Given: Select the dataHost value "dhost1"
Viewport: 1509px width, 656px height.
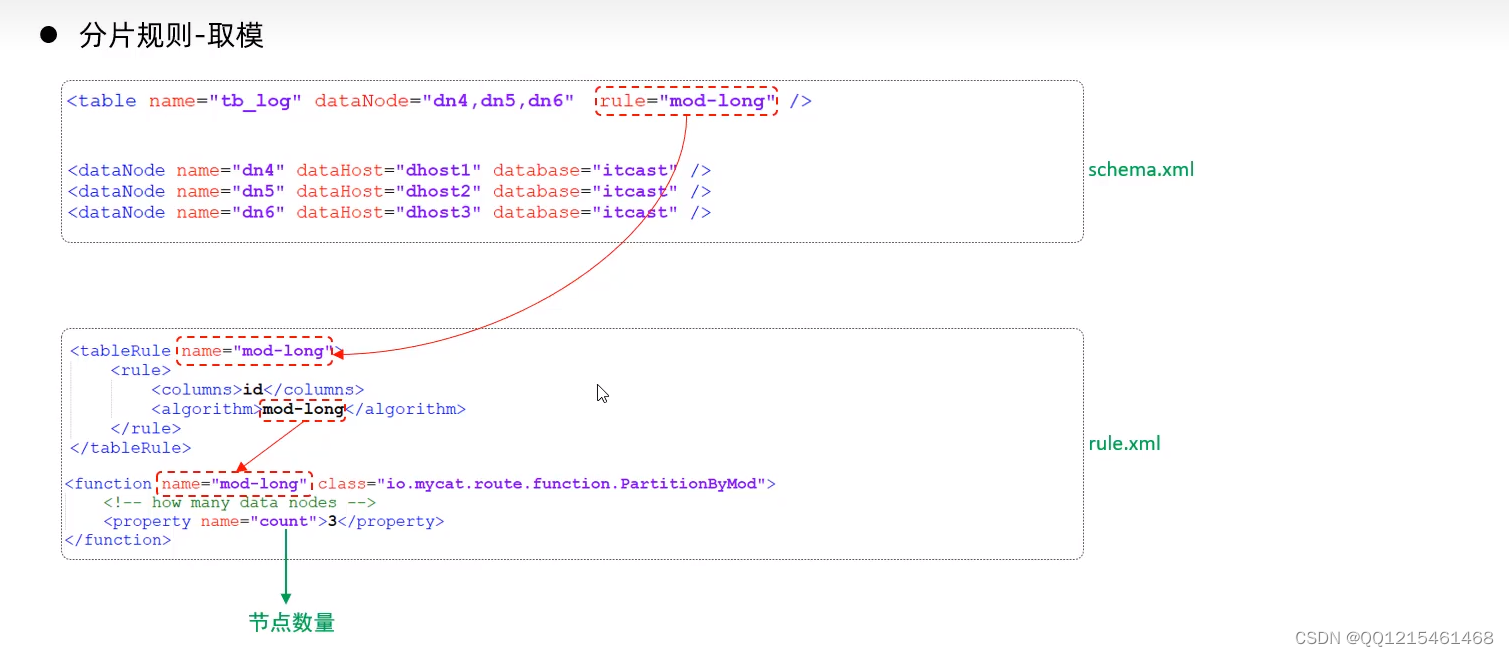Looking at the screenshot, I should pos(440,171).
